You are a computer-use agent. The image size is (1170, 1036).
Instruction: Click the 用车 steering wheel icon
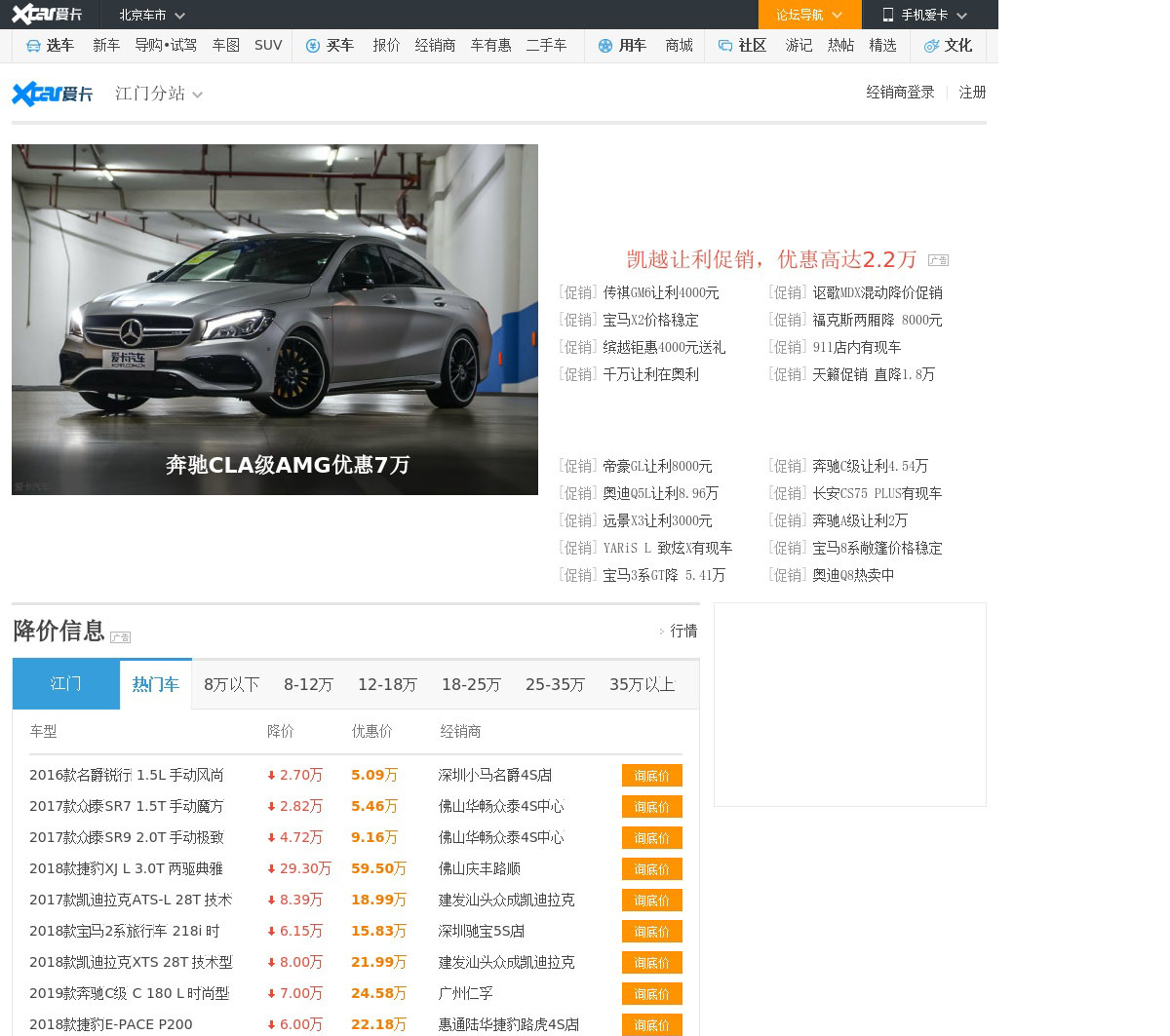click(x=605, y=46)
